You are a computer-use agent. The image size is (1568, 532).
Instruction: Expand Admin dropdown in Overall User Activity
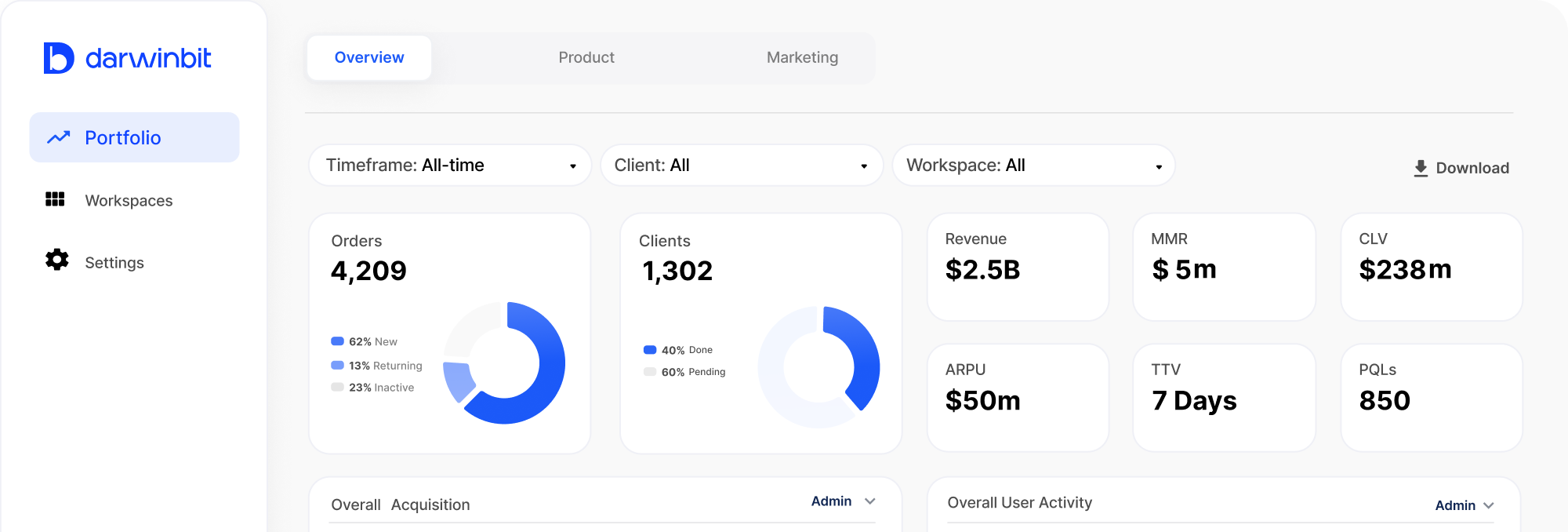pos(1465,505)
